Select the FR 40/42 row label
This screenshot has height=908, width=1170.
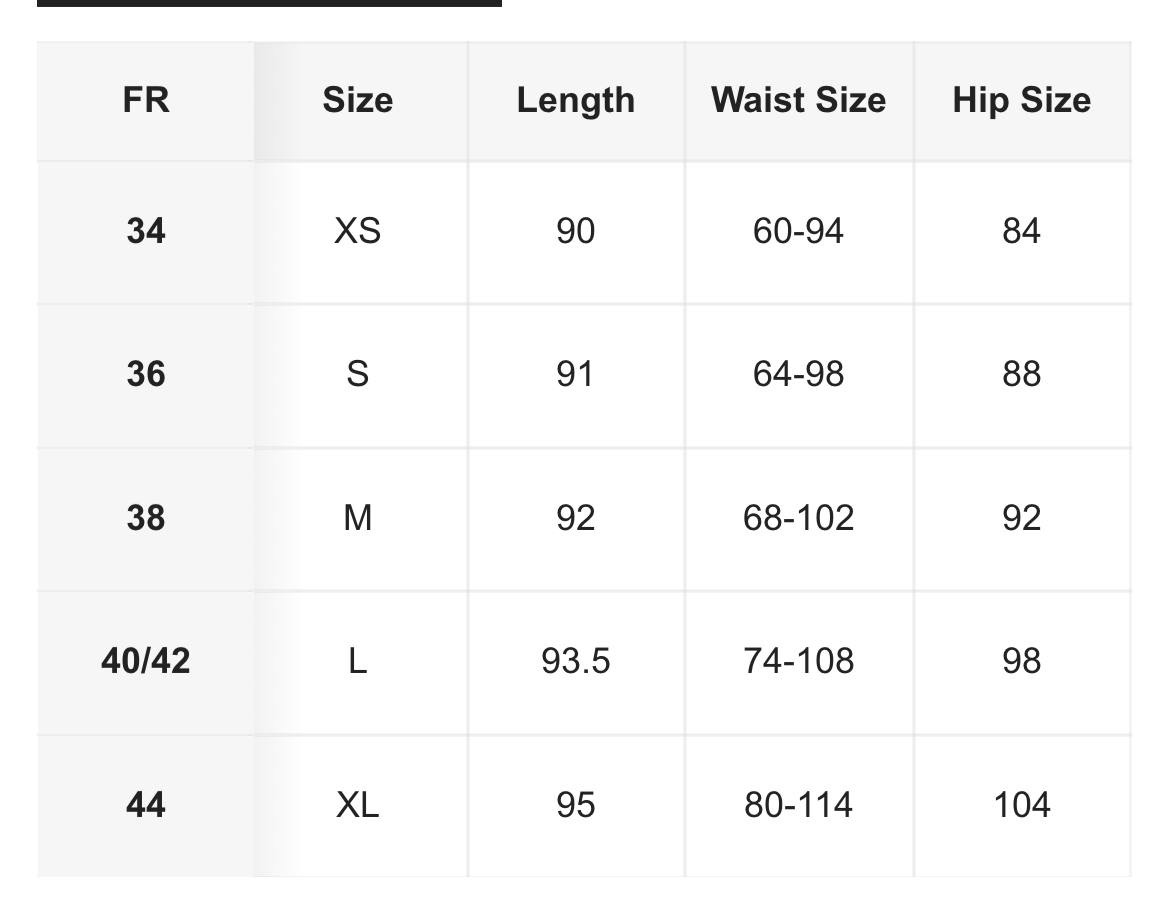(146, 662)
